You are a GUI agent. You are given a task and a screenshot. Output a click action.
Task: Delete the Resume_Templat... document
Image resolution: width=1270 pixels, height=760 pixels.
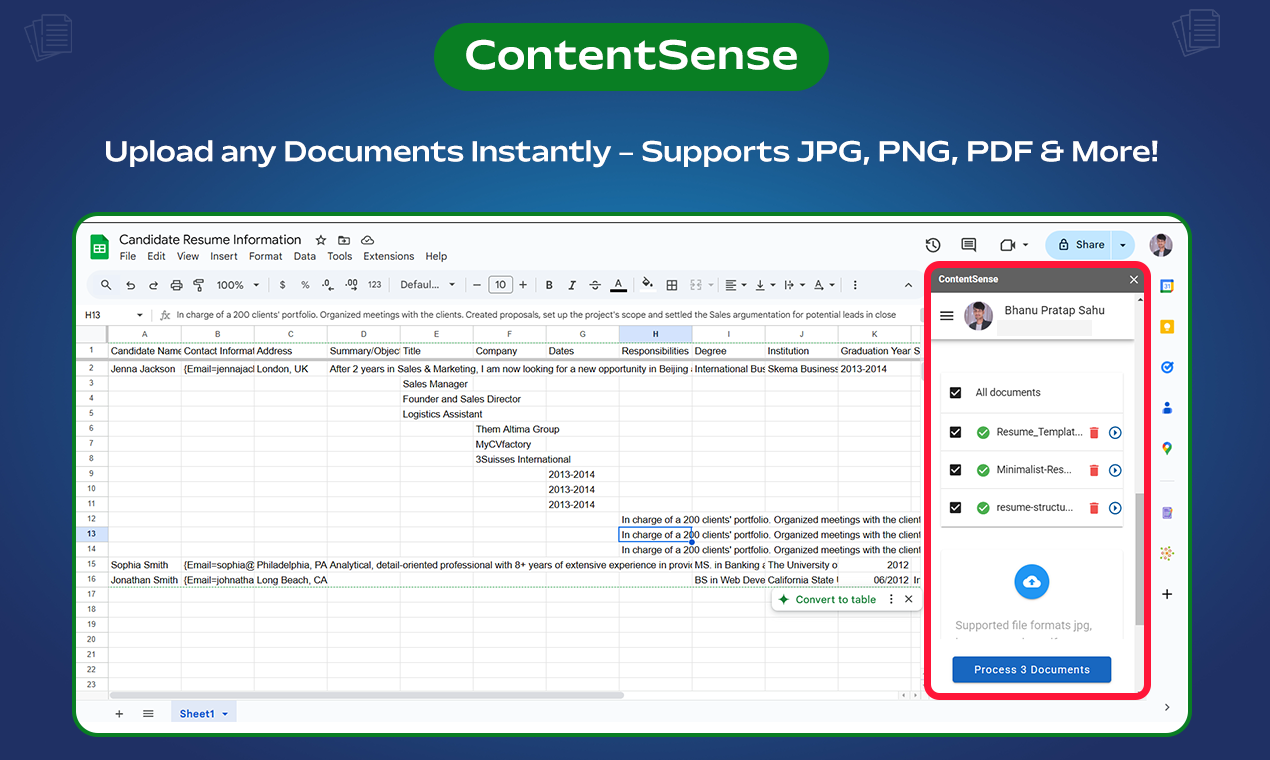click(x=1094, y=433)
